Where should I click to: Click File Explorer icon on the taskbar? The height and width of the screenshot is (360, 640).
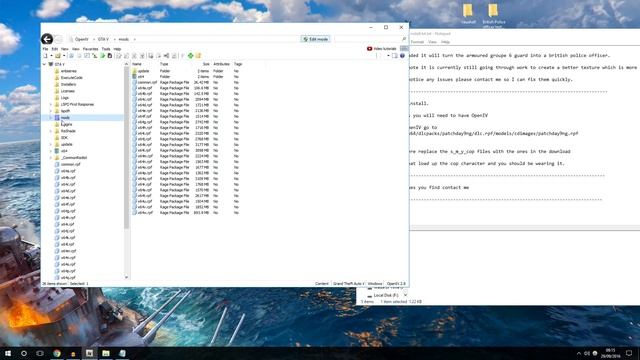106,353
